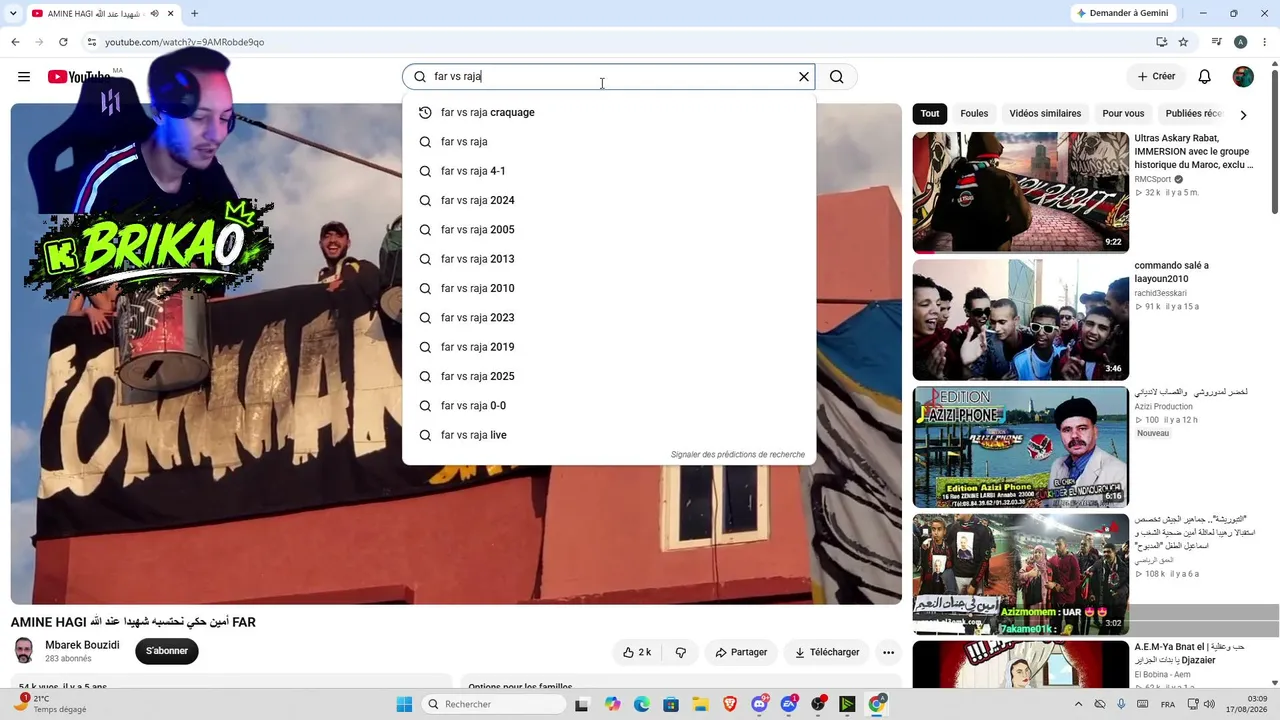Pick suggestion "far vs raja 2005"
The height and width of the screenshot is (720, 1280).
coord(609,230)
